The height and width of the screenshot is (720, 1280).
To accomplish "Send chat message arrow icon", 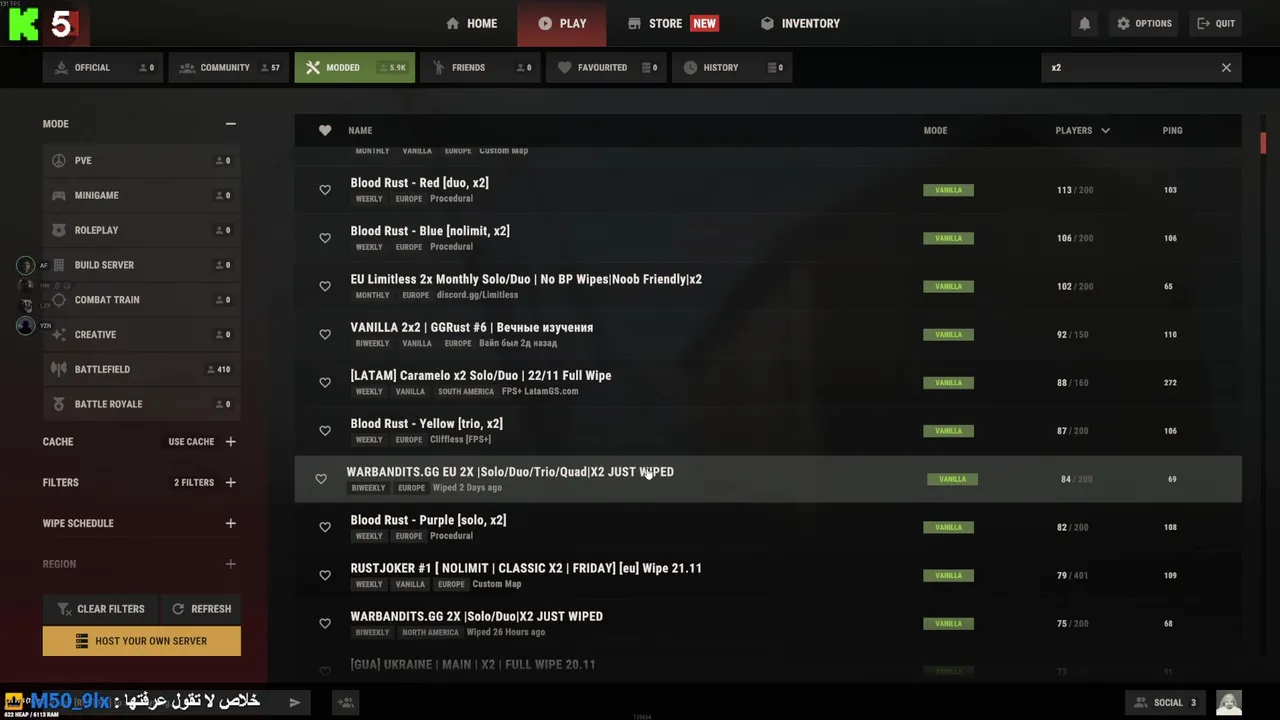I will point(294,702).
